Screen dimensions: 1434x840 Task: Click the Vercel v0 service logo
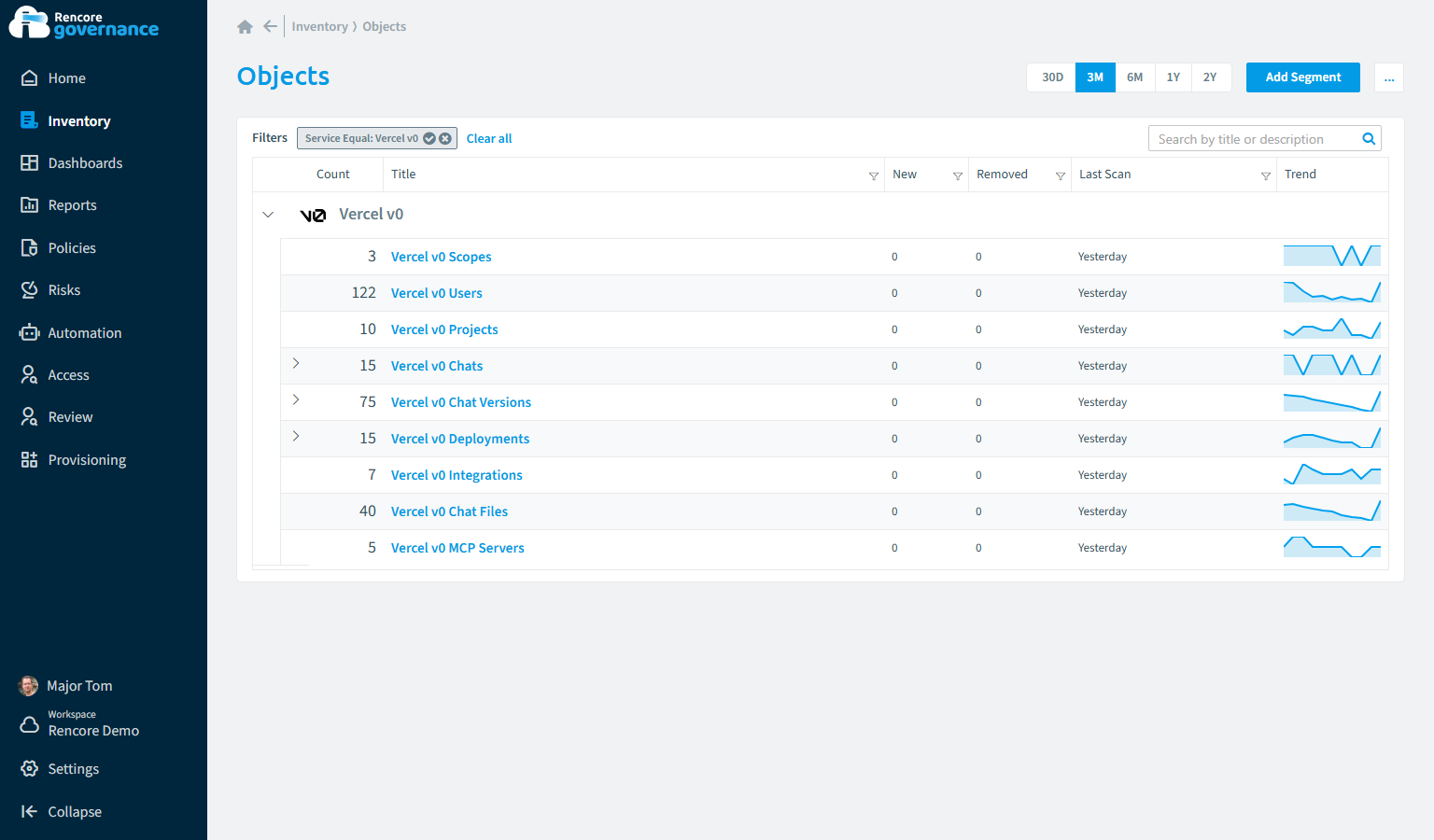click(313, 216)
